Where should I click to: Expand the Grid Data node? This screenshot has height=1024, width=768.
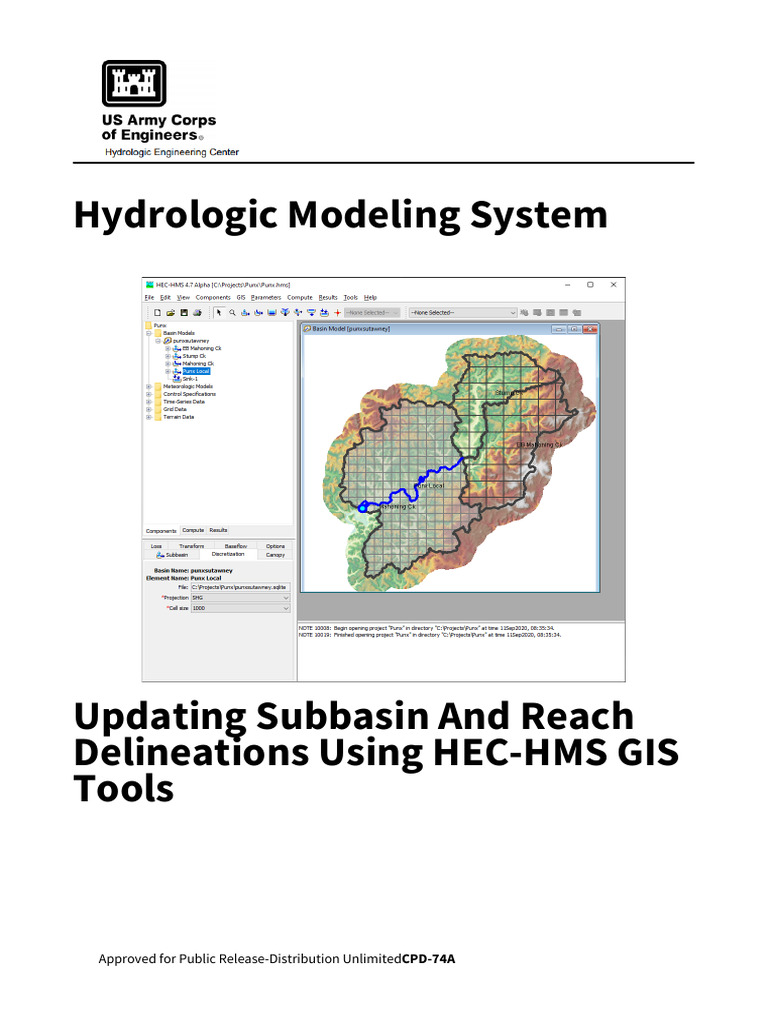pyautogui.click(x=149, y=409)
